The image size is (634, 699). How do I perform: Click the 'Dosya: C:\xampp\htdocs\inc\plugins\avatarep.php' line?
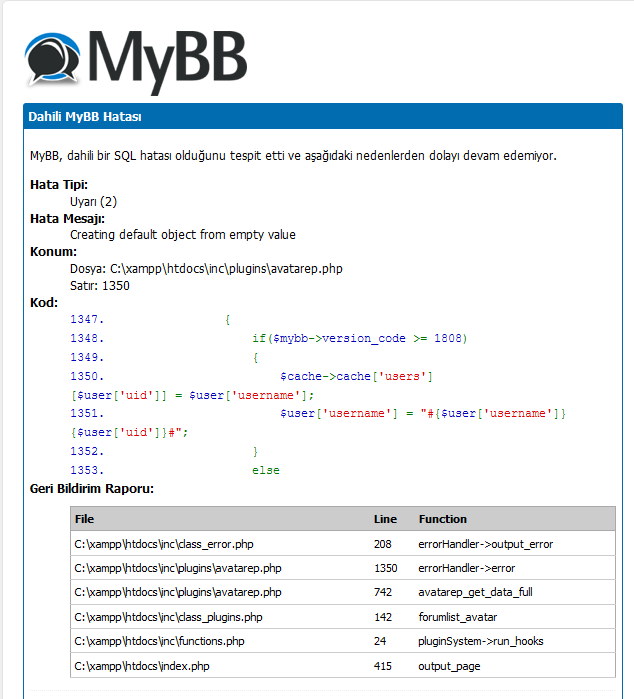click(x=206, y=269)
